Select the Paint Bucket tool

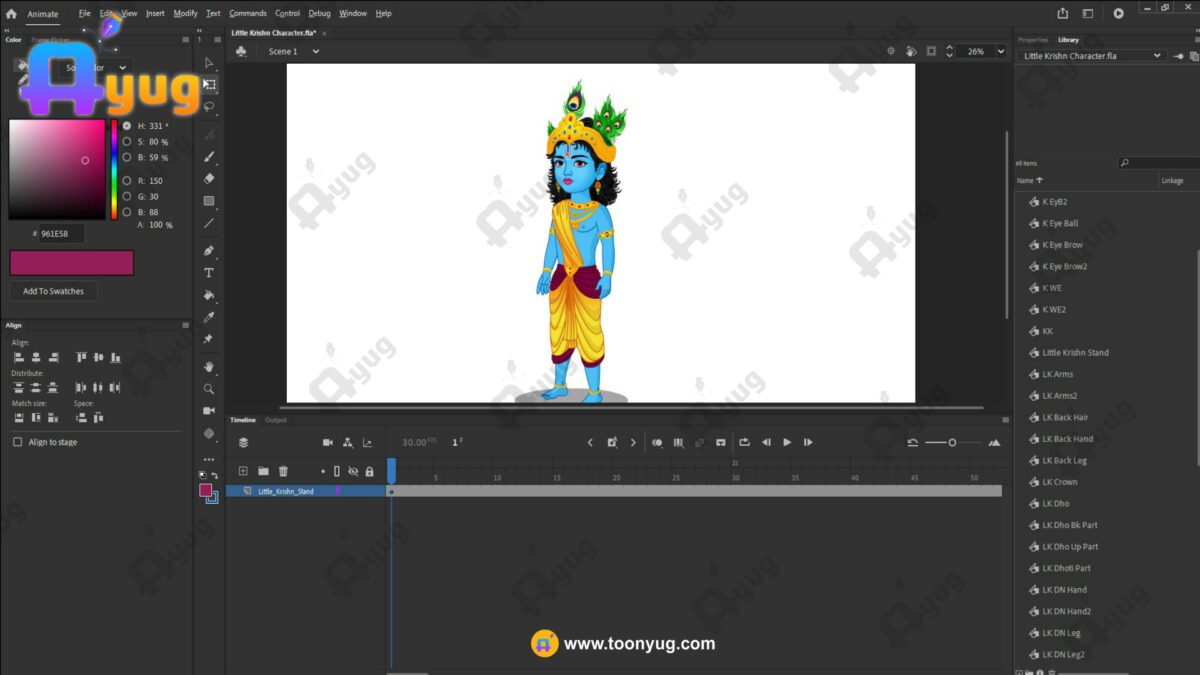[x=209, y=295]
